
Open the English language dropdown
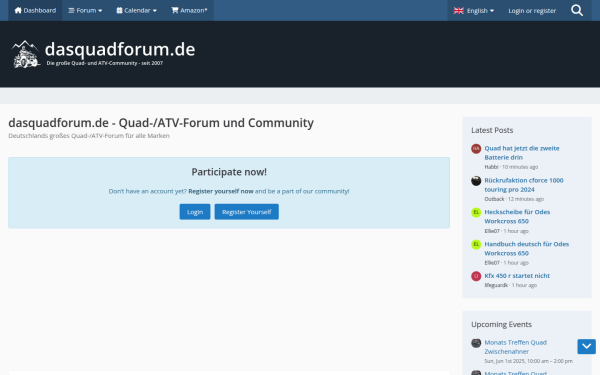(x=473, y=11)
